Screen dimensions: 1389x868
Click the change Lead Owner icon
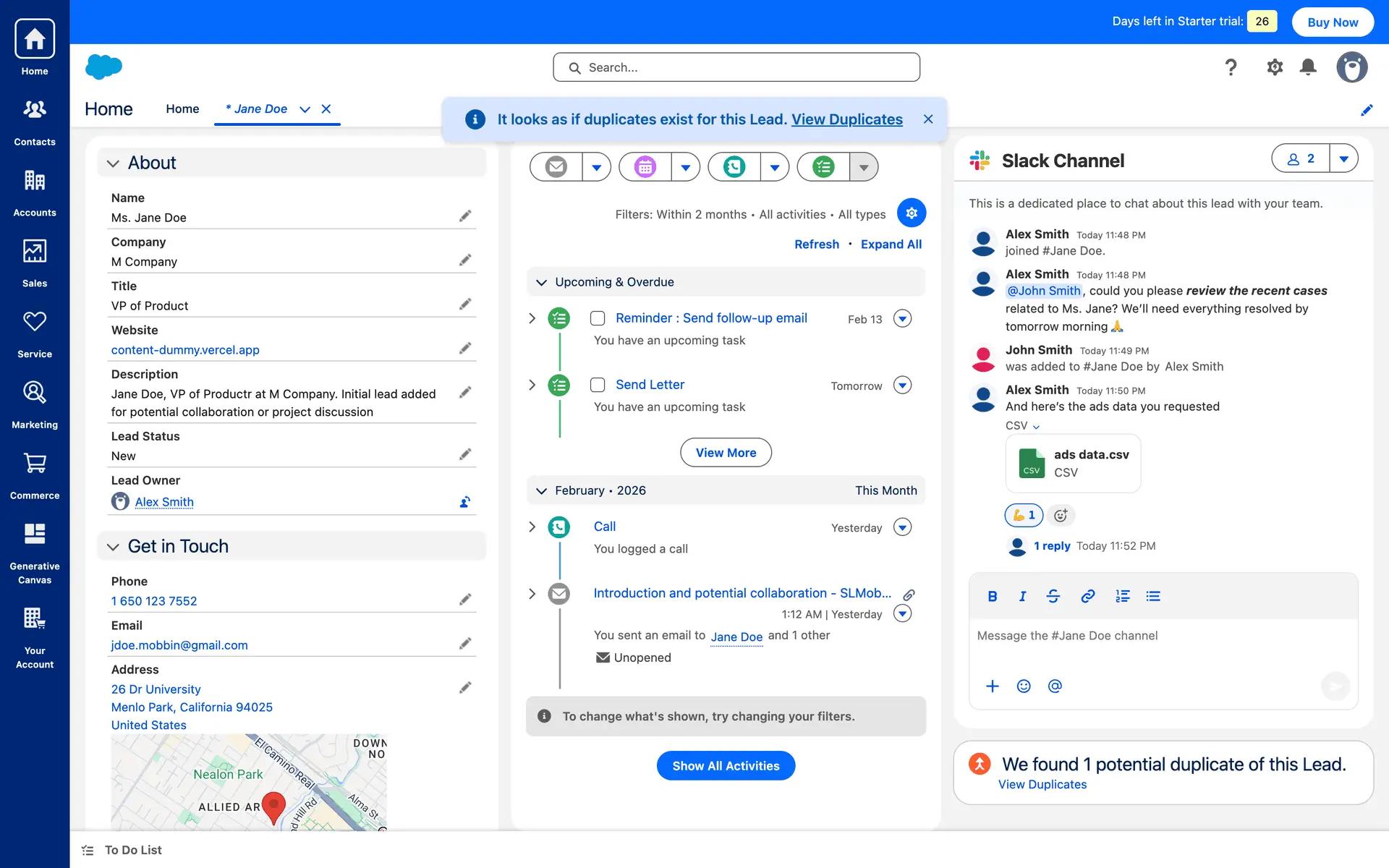click(465, 502)
